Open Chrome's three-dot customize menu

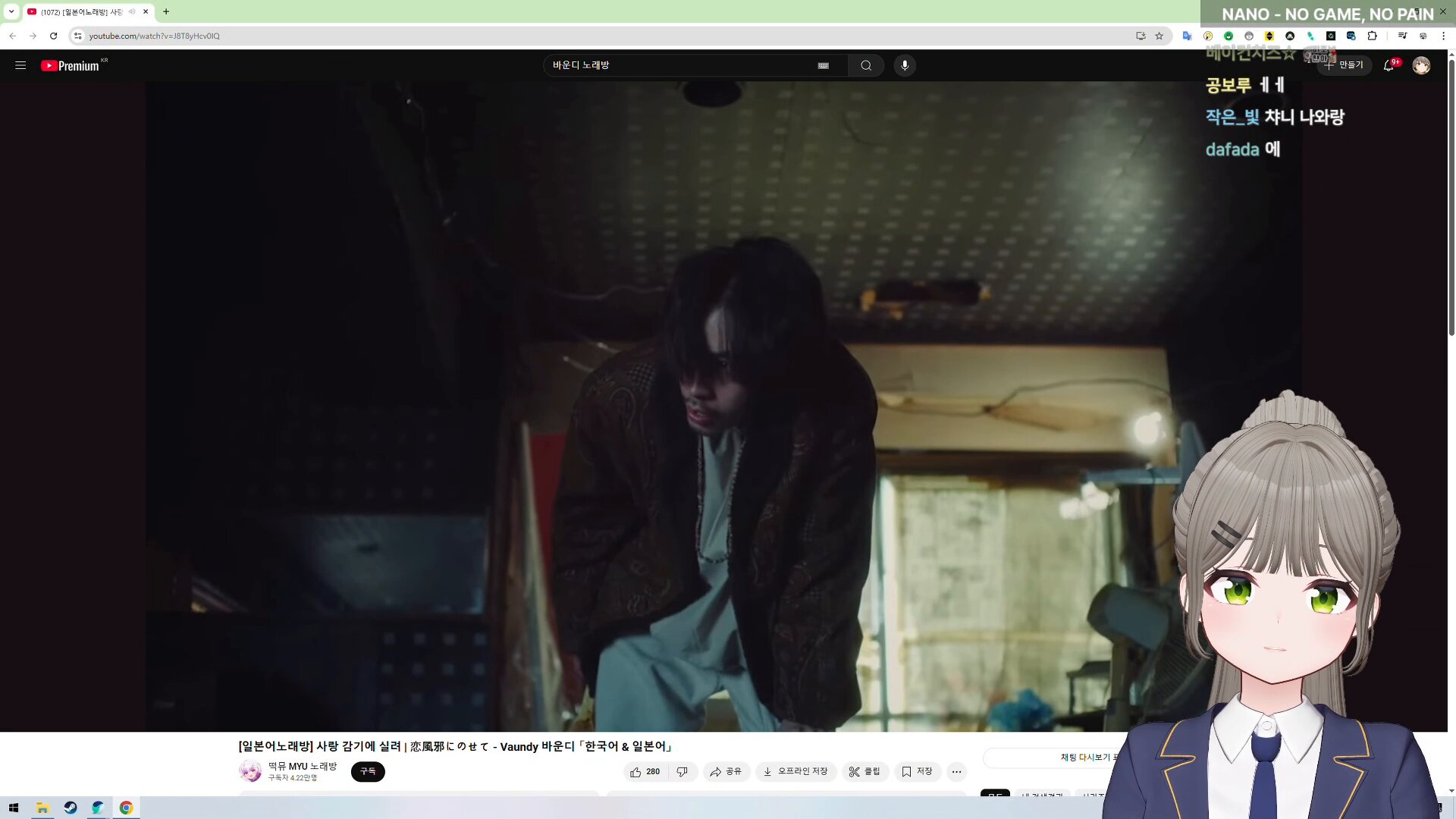click(1443, 36)
